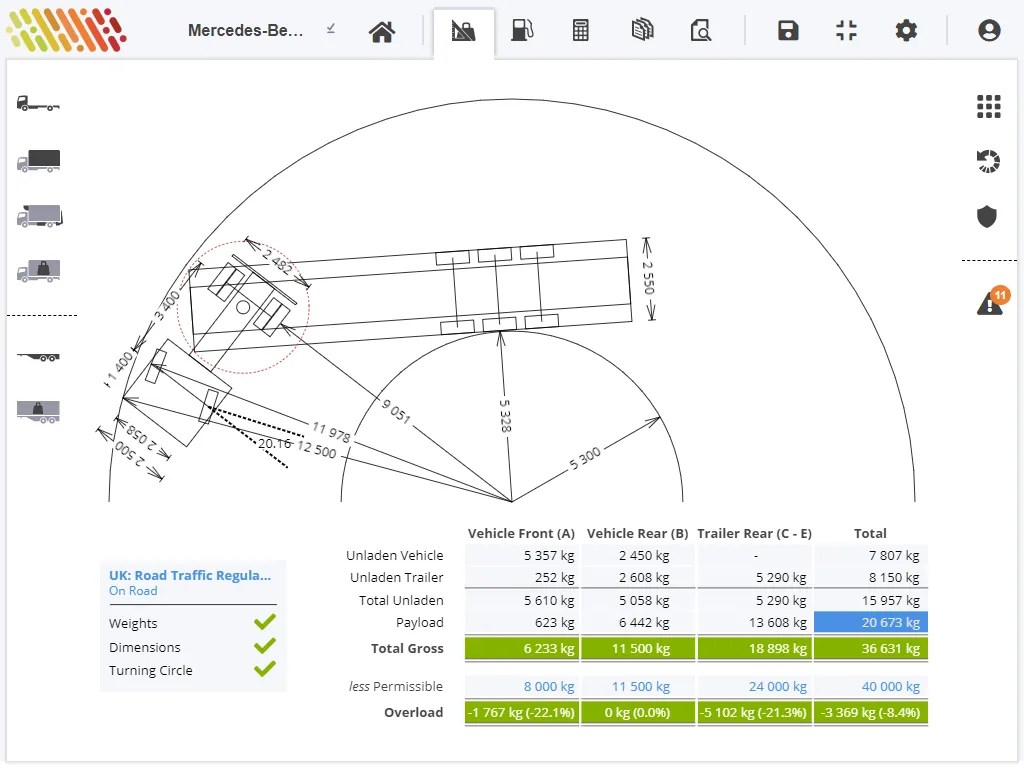Screen dimensions: 1024x768
Task: Open the warnings triangle with 11 badge
Action: click(x=991, y=301)
